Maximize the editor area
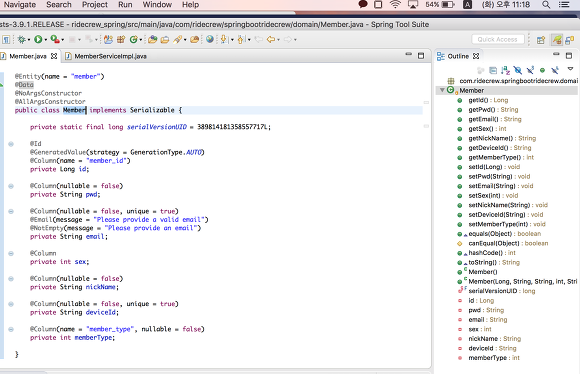580x374 pixels. 421,56
